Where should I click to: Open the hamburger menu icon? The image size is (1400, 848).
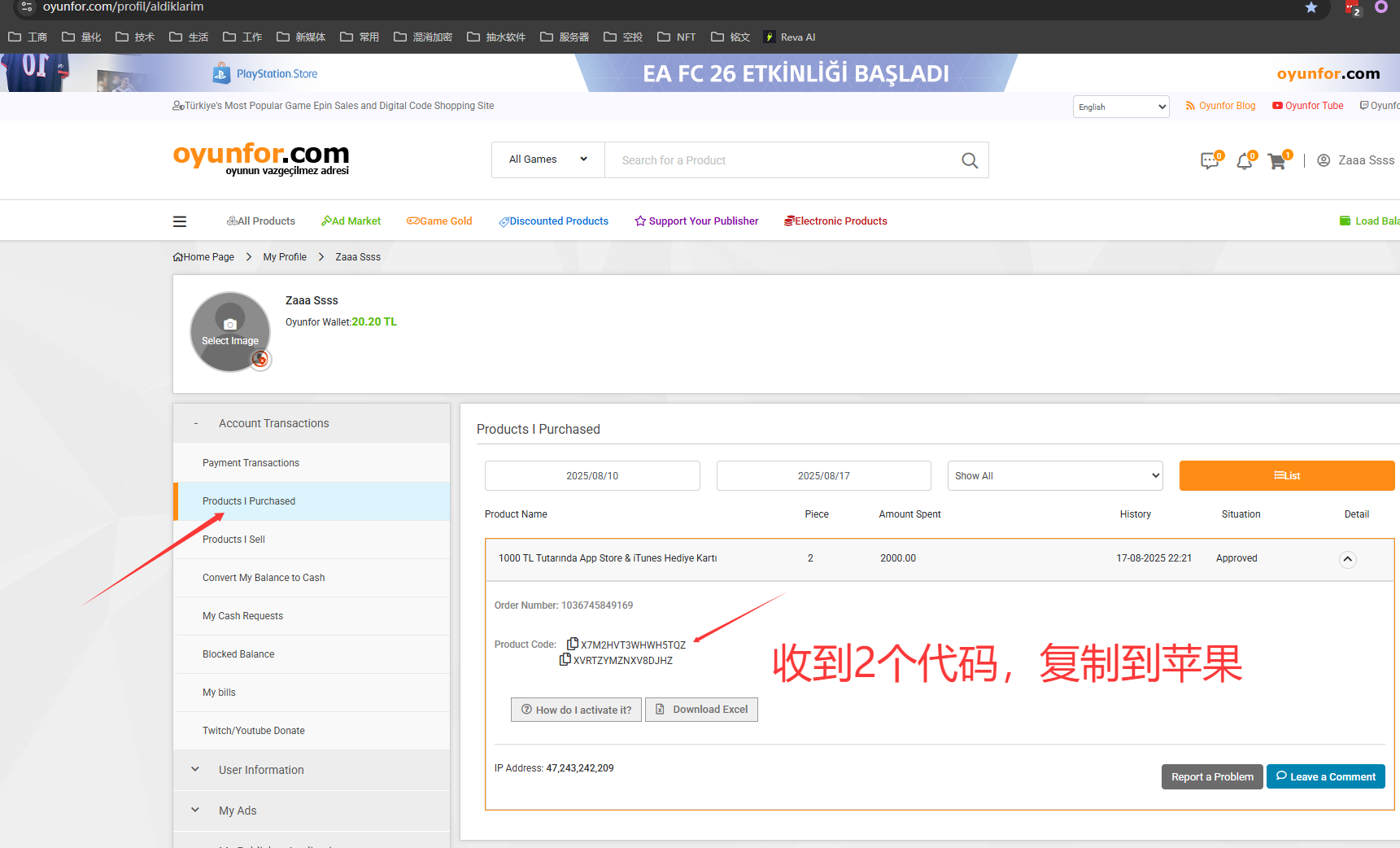(x=180, y=221)
